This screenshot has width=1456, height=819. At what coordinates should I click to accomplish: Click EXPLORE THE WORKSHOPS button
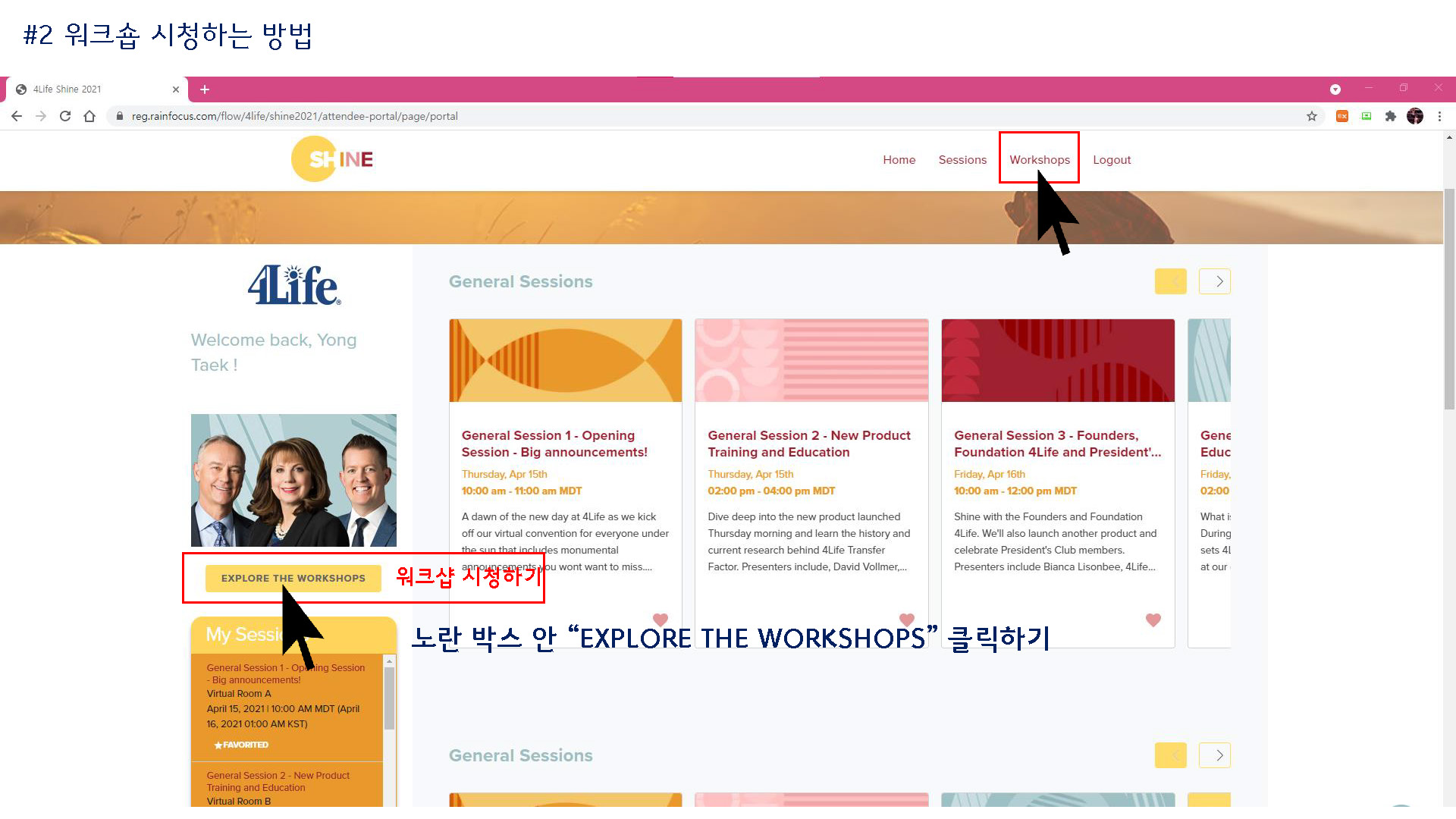[293, 578]
